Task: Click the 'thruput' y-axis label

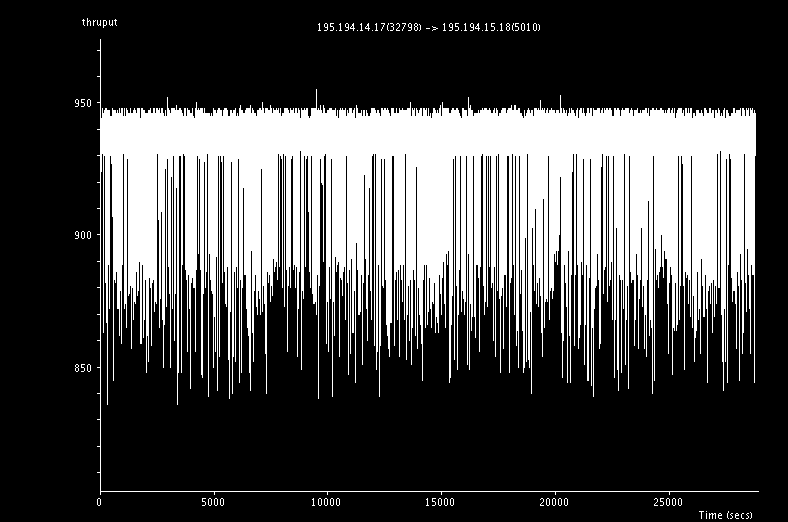Action: pos(100,23)
